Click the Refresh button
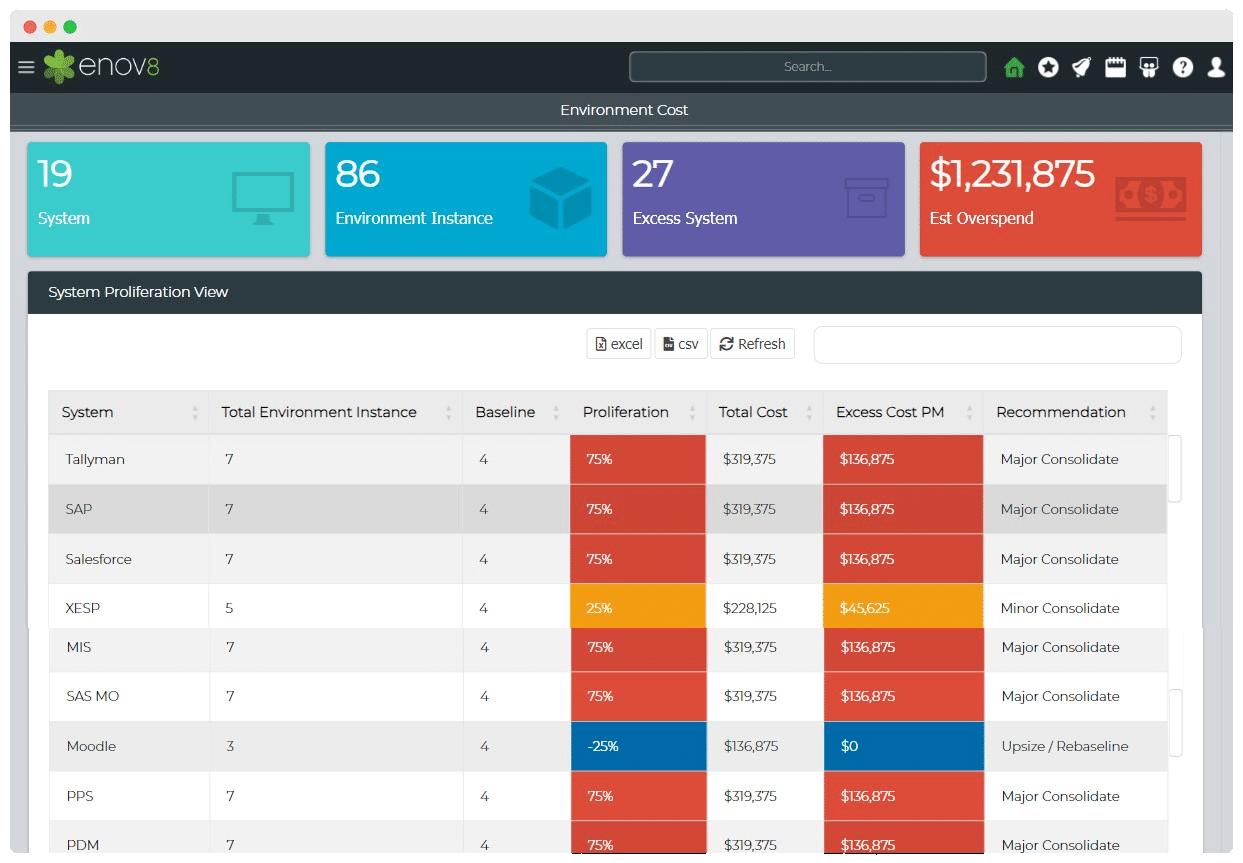This screenshot has height=863, width=1243. tap(752, 344)
